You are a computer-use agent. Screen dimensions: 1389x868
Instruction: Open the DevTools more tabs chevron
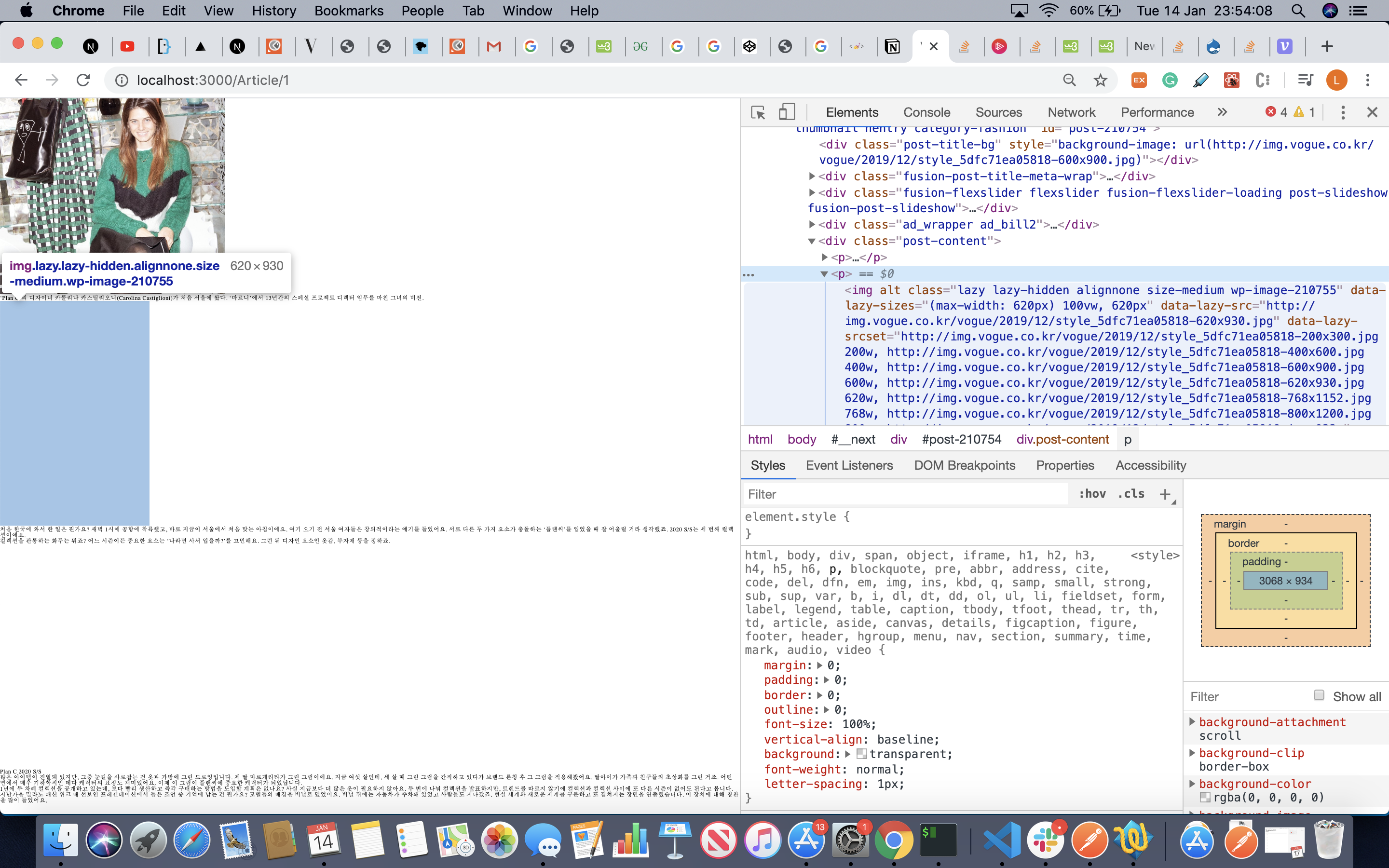pyautogui.click(x=1222, y=112)
